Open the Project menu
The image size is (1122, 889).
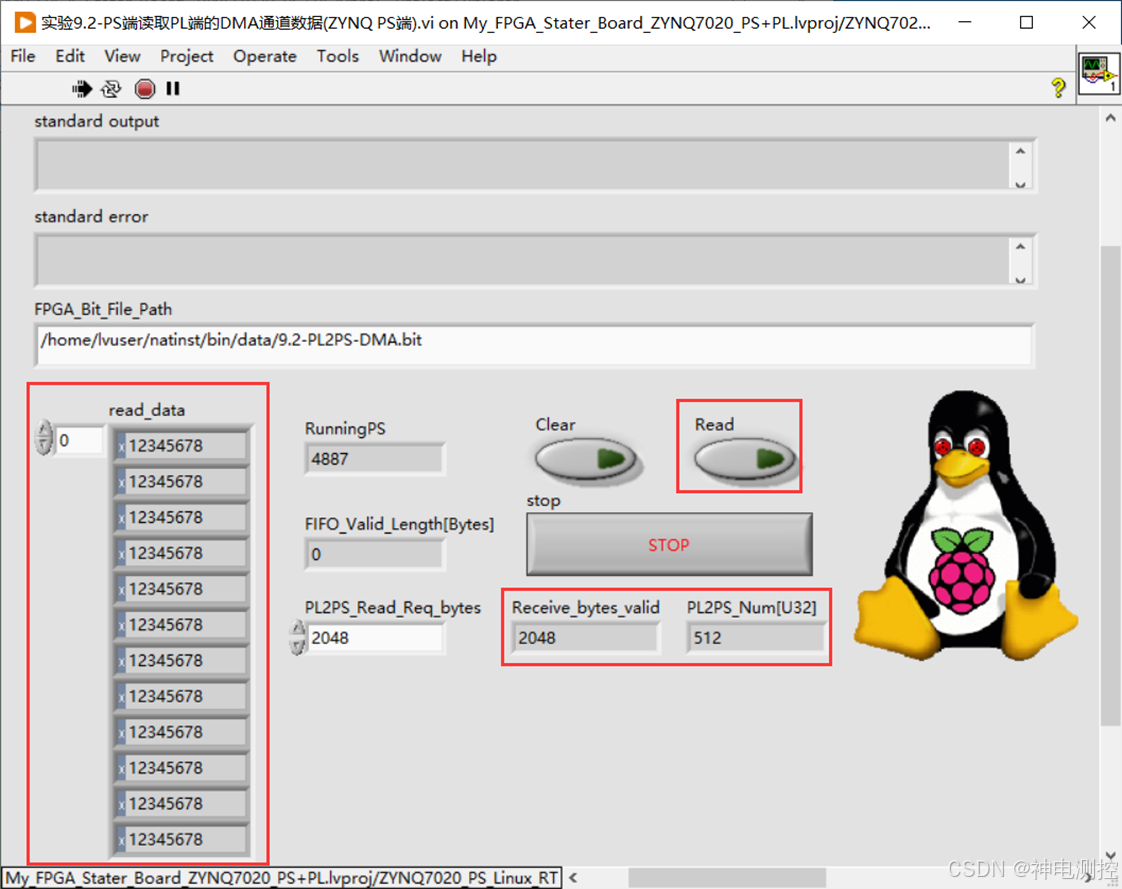click(187, 56)
